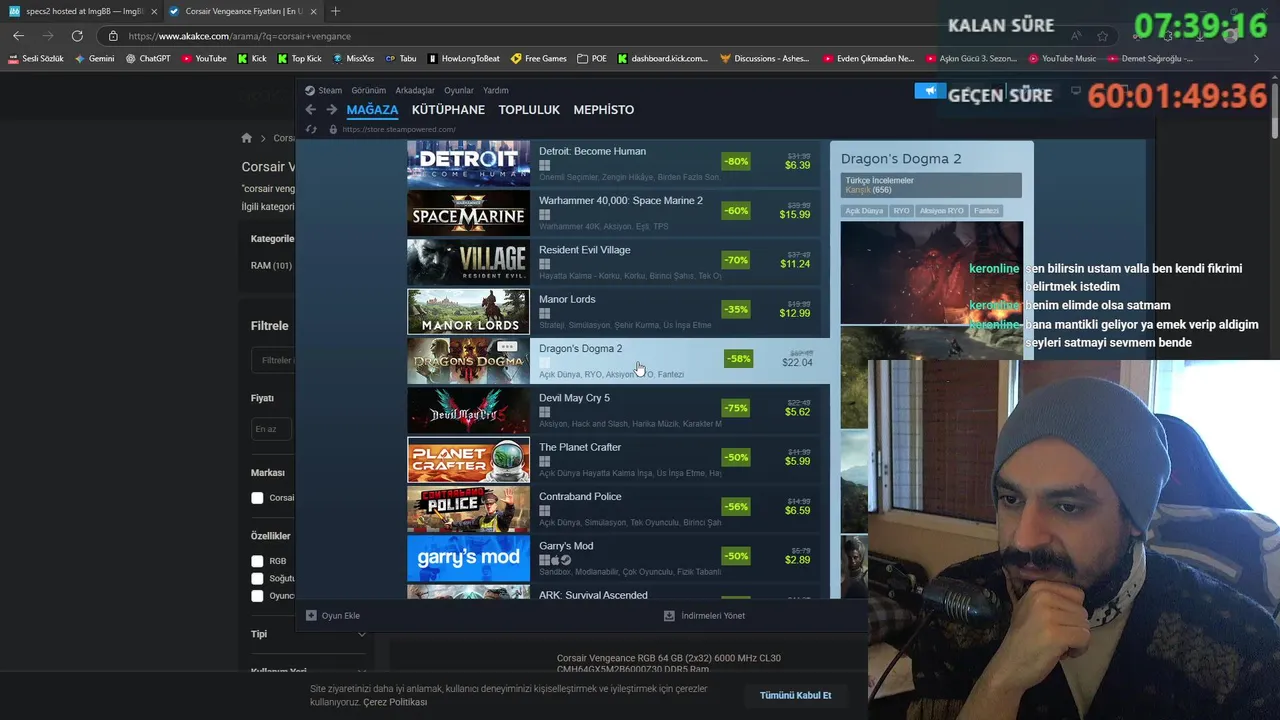Open the Garry's Mod listing

click(x=613, y=558)
